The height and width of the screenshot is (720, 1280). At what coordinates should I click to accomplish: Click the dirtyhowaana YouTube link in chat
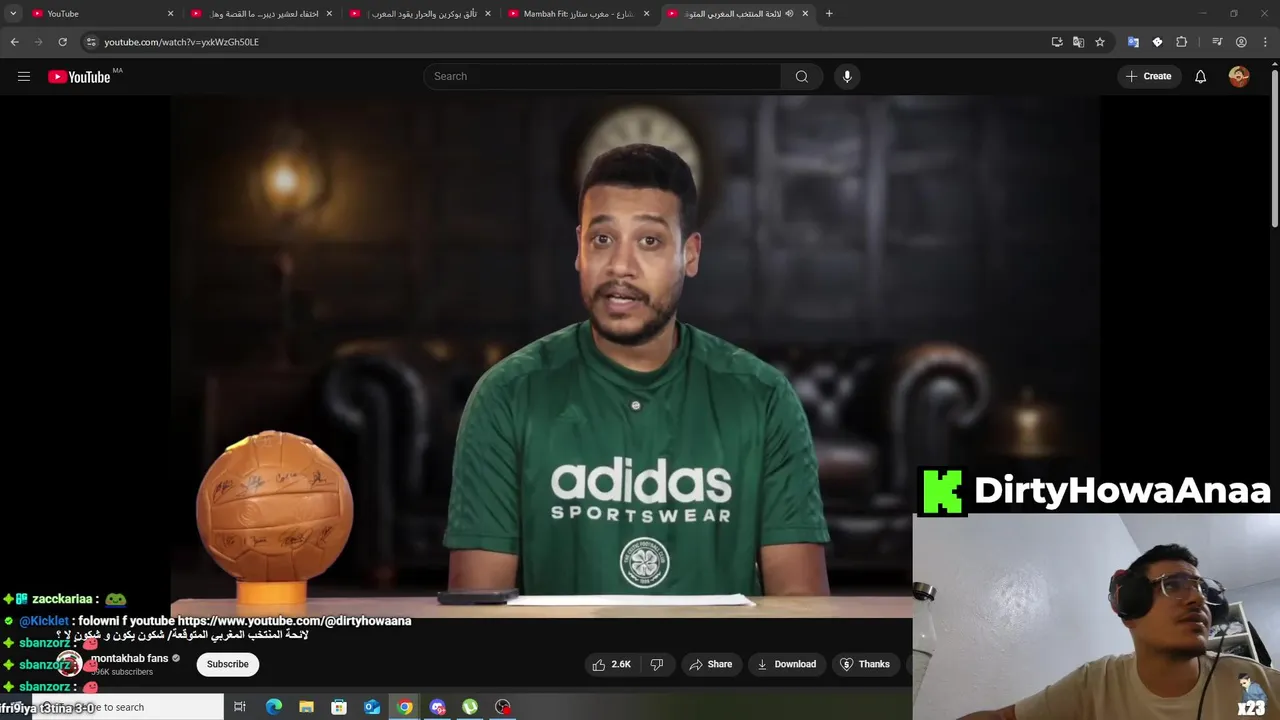tap(294, 621)
